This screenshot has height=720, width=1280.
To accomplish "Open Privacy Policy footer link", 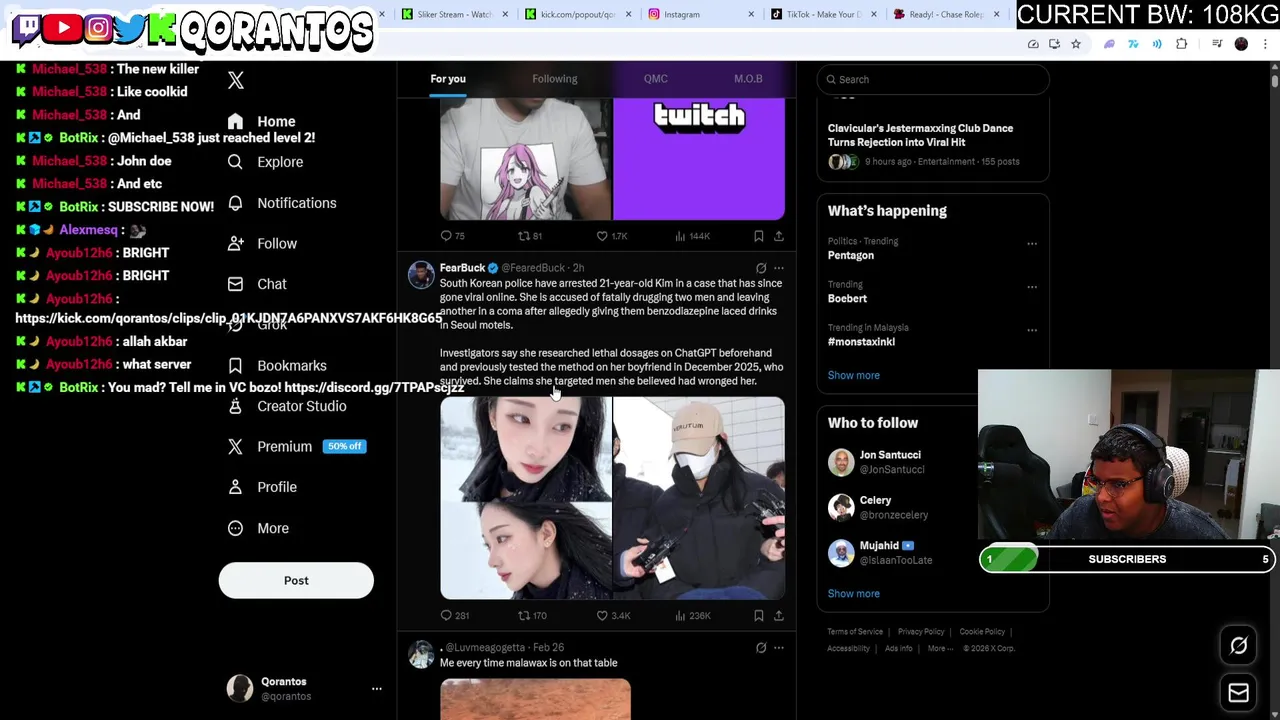I will click(x=921, y=632).
